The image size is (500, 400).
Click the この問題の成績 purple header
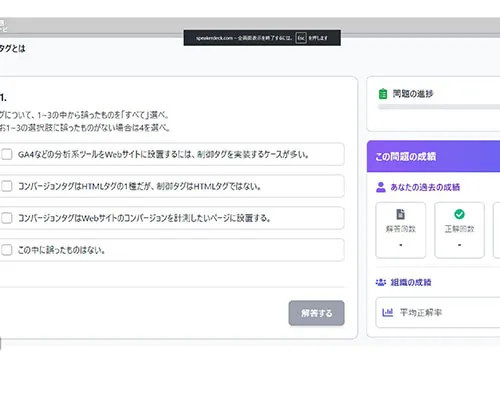(433, 156)
